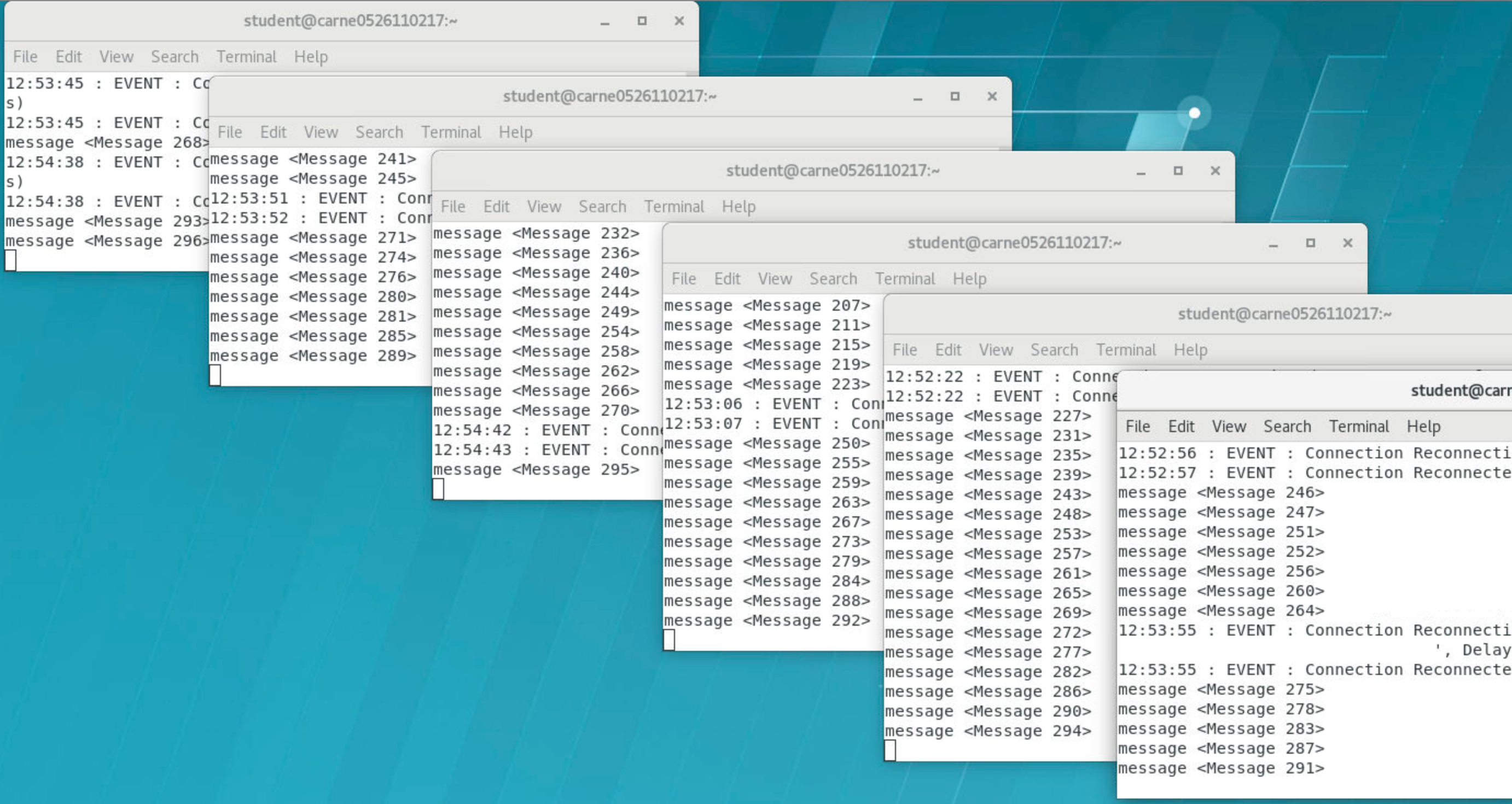Close the terminal ending with Message 292
The image size is (1512, 804).
coord(1348,243)
